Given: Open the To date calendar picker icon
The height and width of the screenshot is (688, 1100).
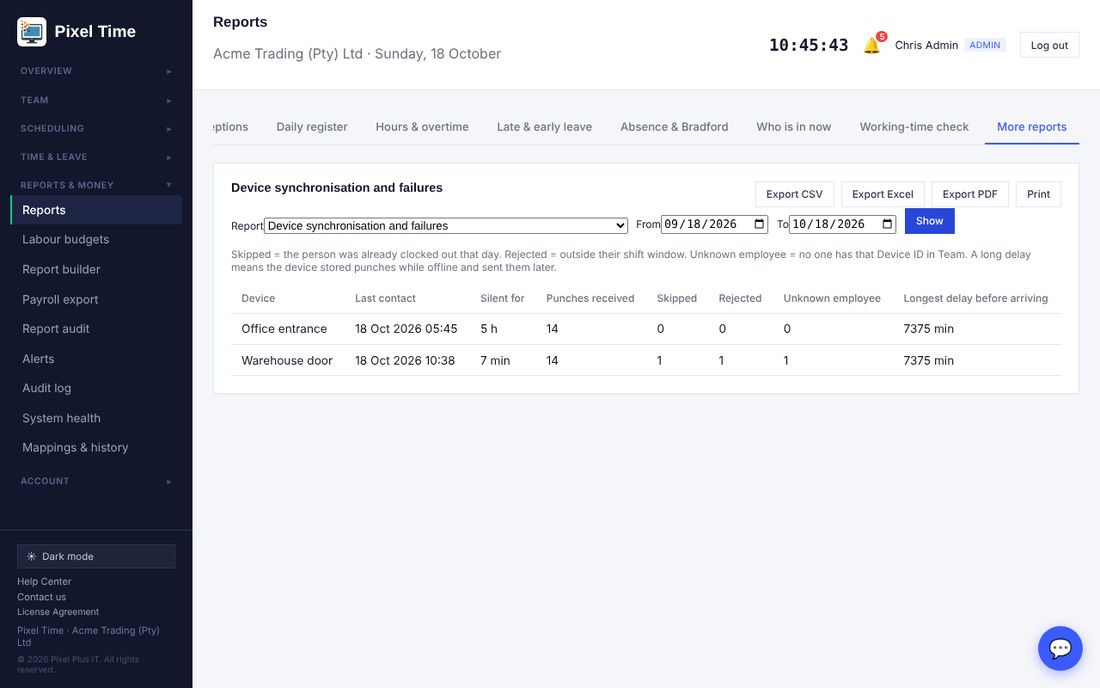Looking at the screenshot, I should coord(887,224).
